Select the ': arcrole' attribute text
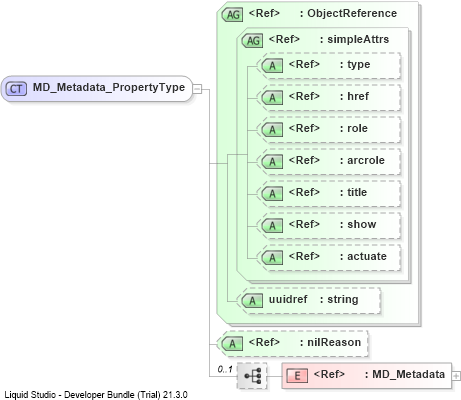Viewport: 461px width, 400px height. click(362, 160)
